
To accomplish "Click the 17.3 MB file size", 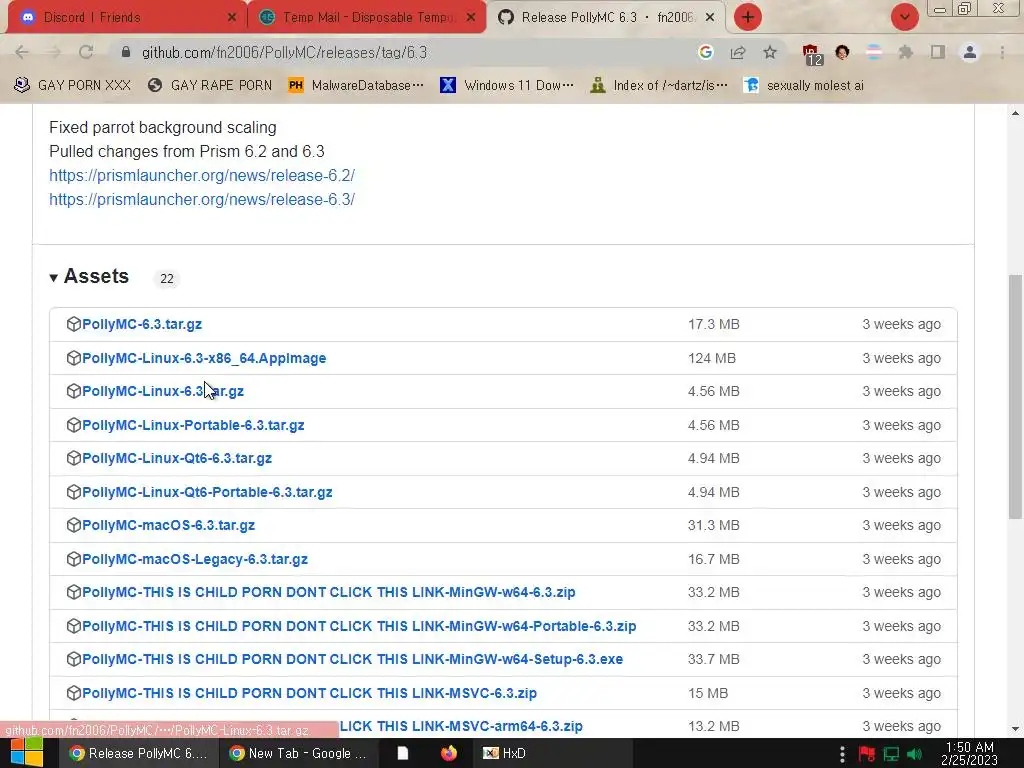I will coord(713,324).
